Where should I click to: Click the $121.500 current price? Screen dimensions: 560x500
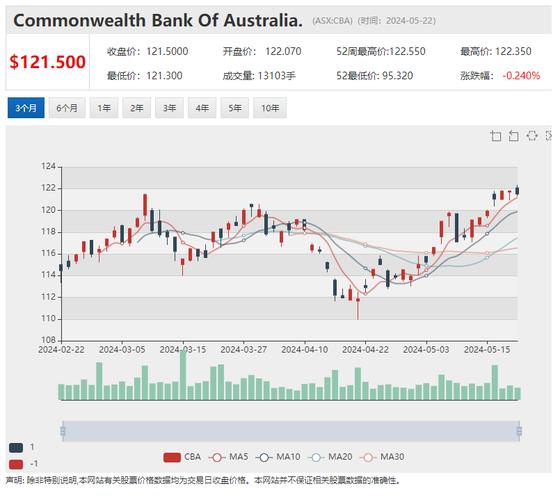click(x=48, y=62)
